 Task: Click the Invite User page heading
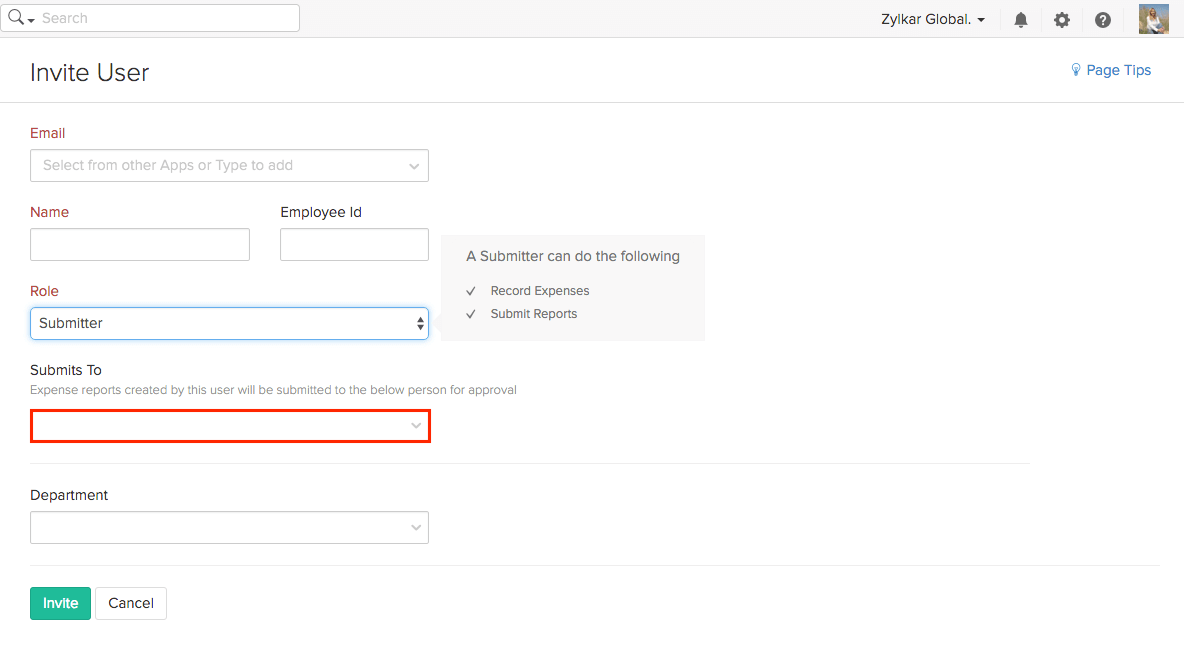(x=89, y=72)
